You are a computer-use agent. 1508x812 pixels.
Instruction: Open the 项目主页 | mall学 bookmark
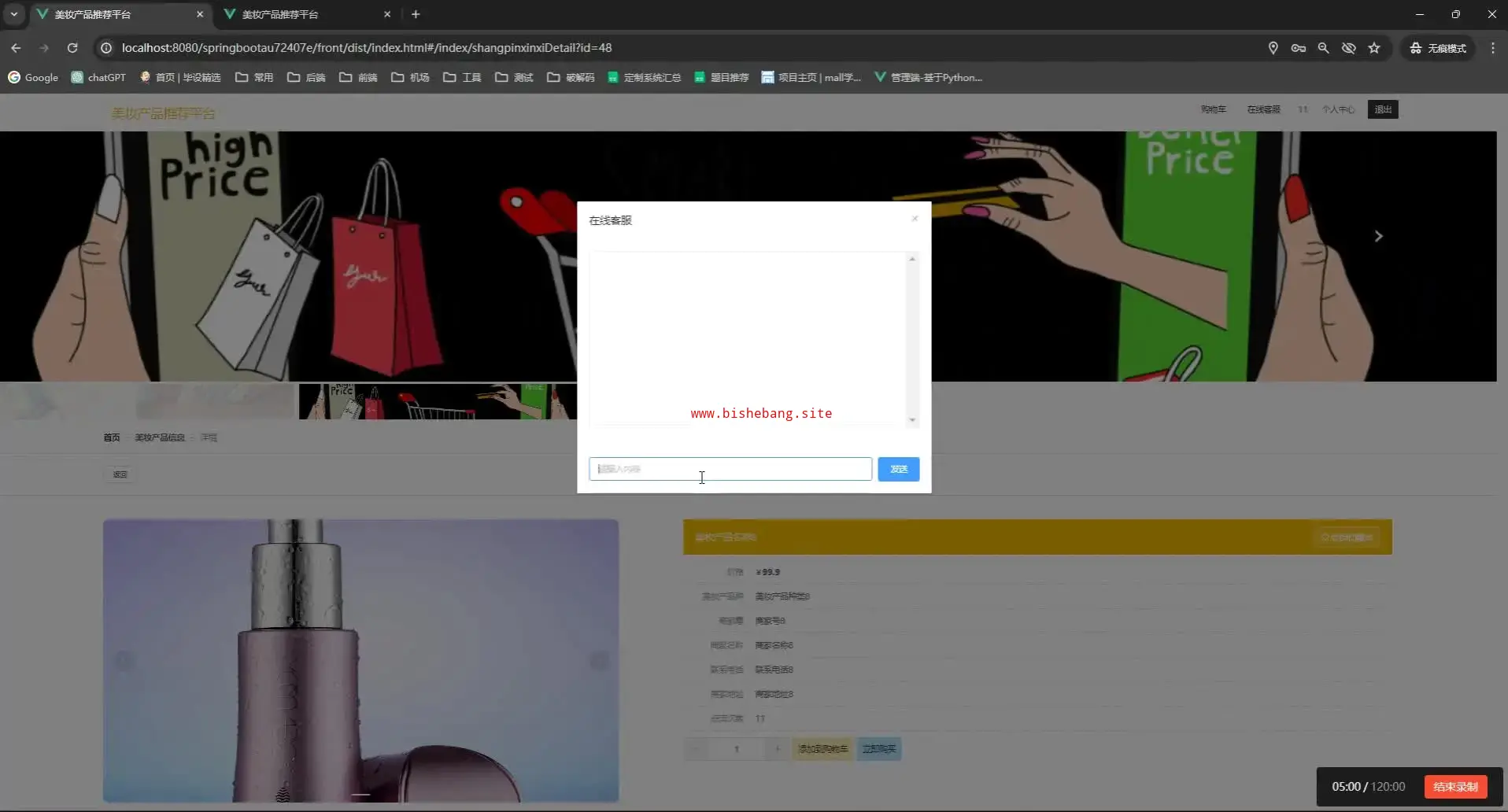pyautogui.click(x=811, y=78)
